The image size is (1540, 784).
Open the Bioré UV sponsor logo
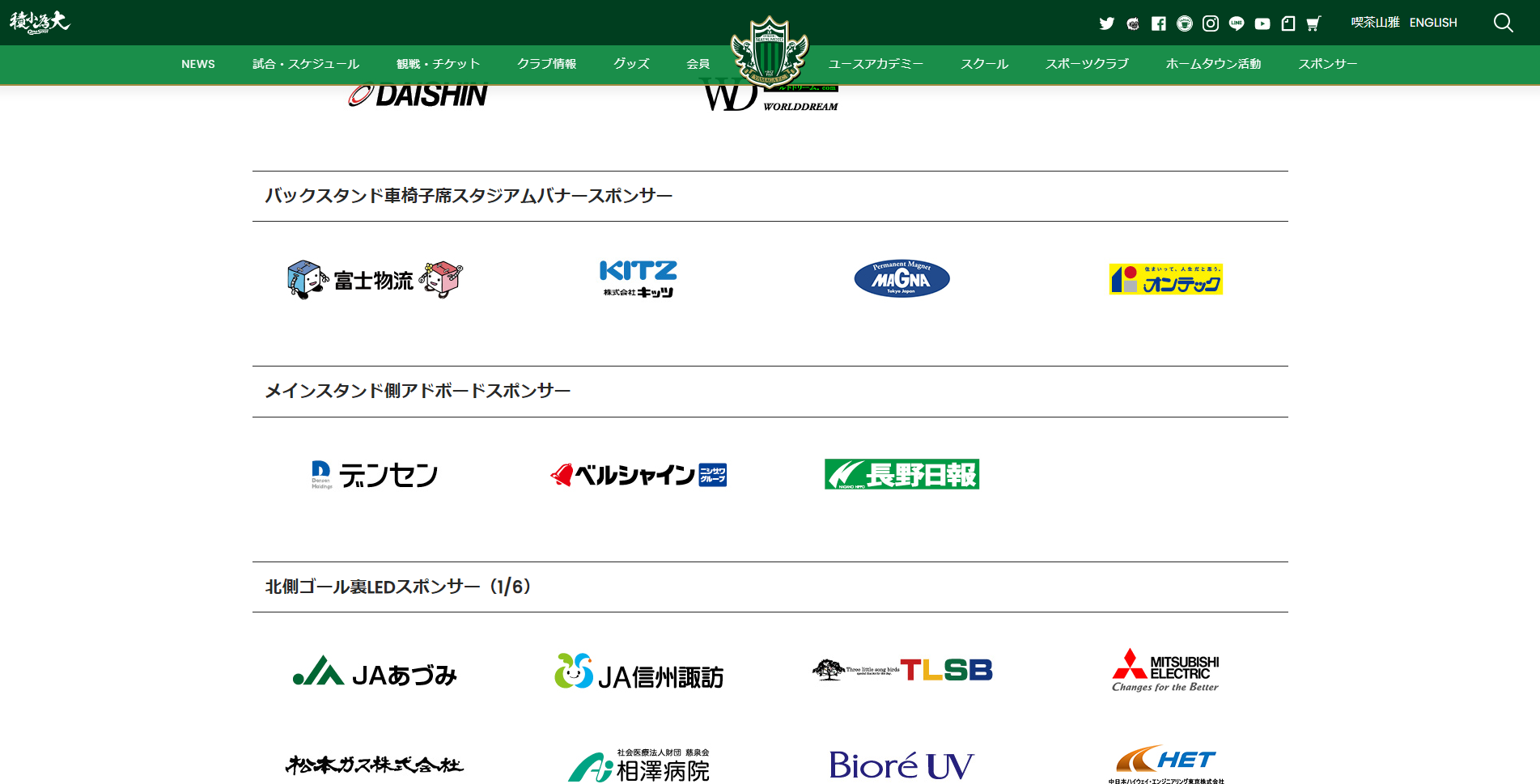point(902,765)
